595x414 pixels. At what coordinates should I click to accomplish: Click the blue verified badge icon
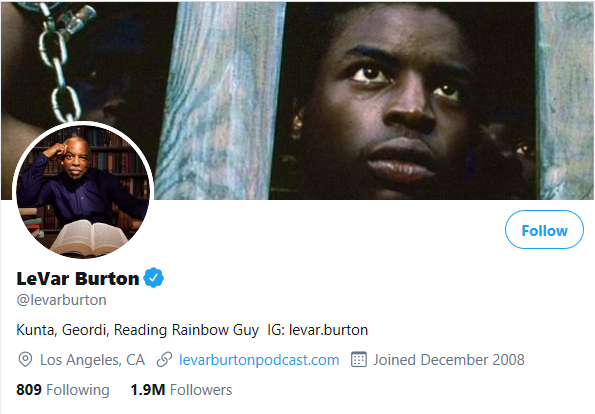[153, 278]
